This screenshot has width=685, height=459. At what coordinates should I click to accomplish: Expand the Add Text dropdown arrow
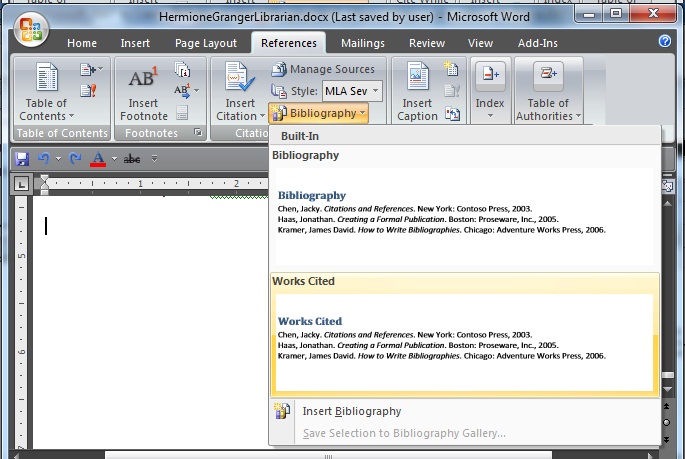coord(100,69)
